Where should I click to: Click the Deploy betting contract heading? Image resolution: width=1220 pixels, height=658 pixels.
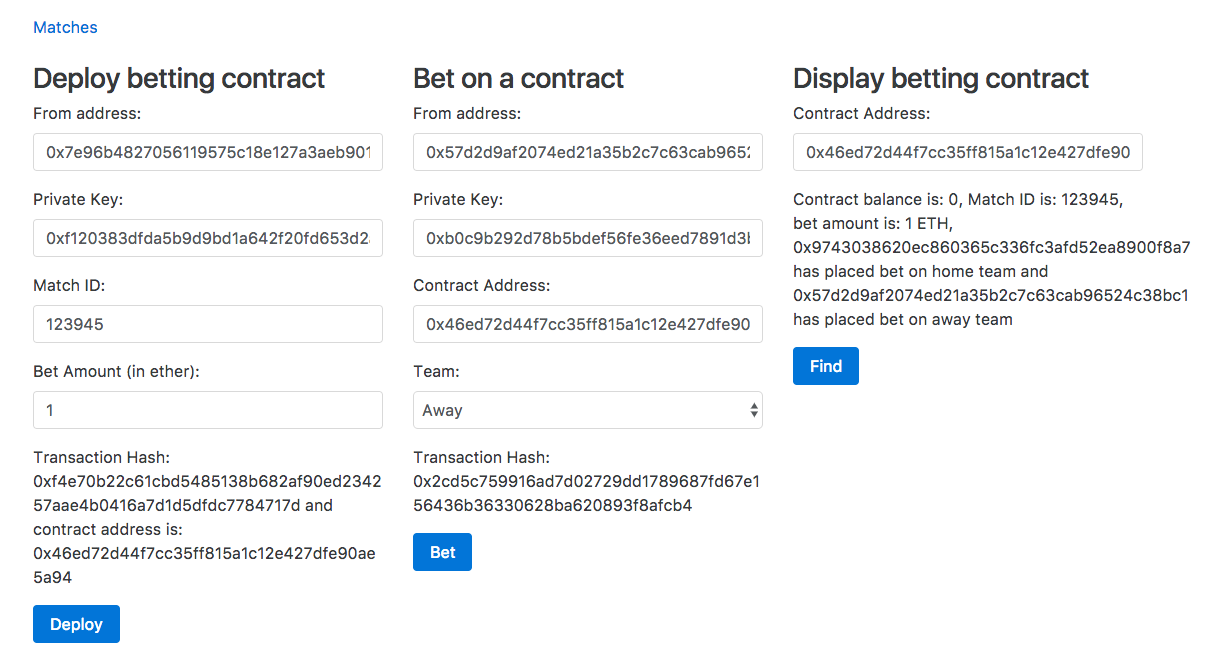click(x=179, y=78)
